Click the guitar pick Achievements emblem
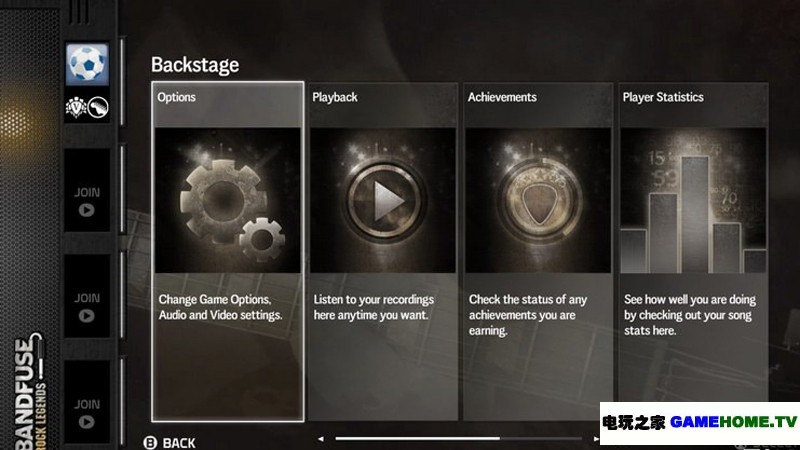800x450 pixels. tap(538, 200)
